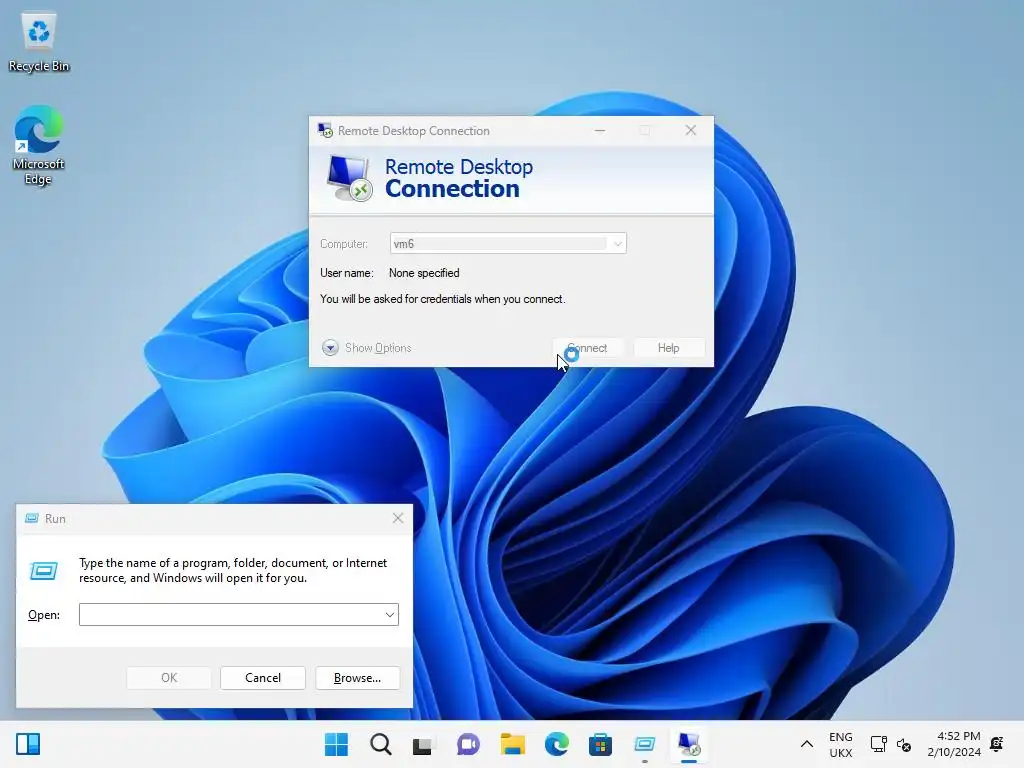Open Help in Remote Desktop Connection
This screenshot has width=1024, height=768.
point(668,347)
